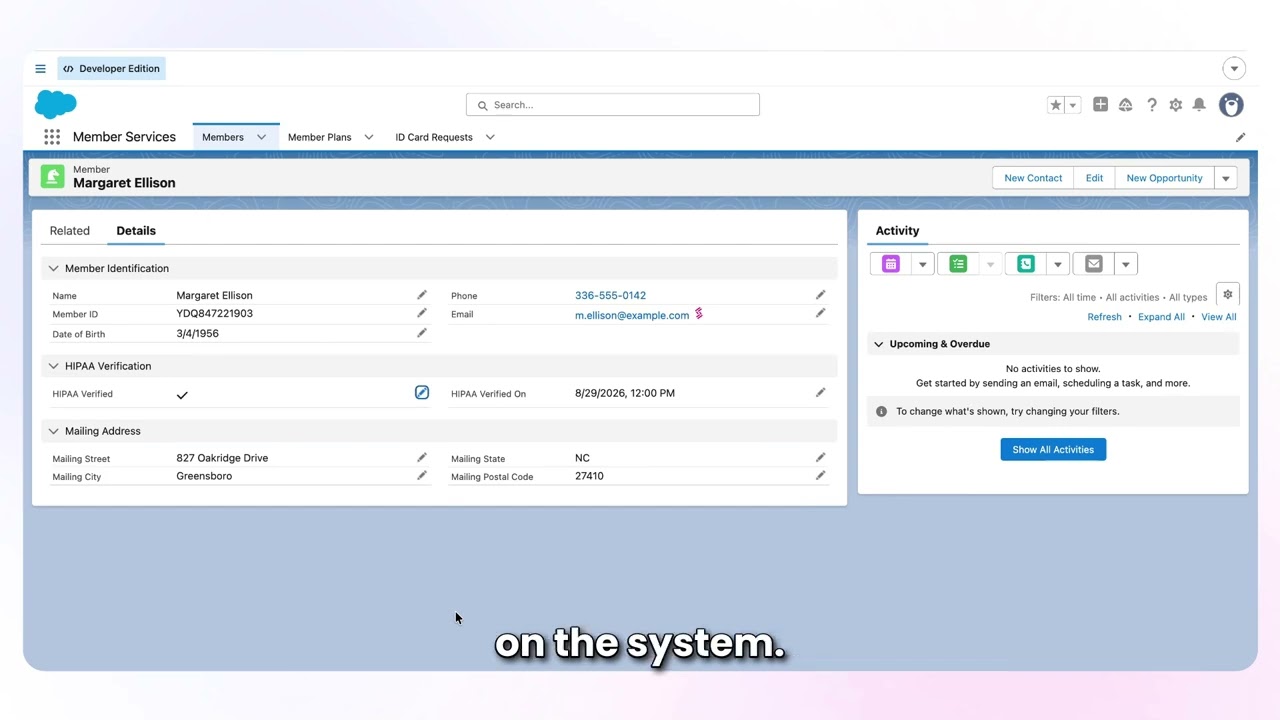1280x720 pixels.
Task: Open the Member Plans navigation tab
Action: 320,137
